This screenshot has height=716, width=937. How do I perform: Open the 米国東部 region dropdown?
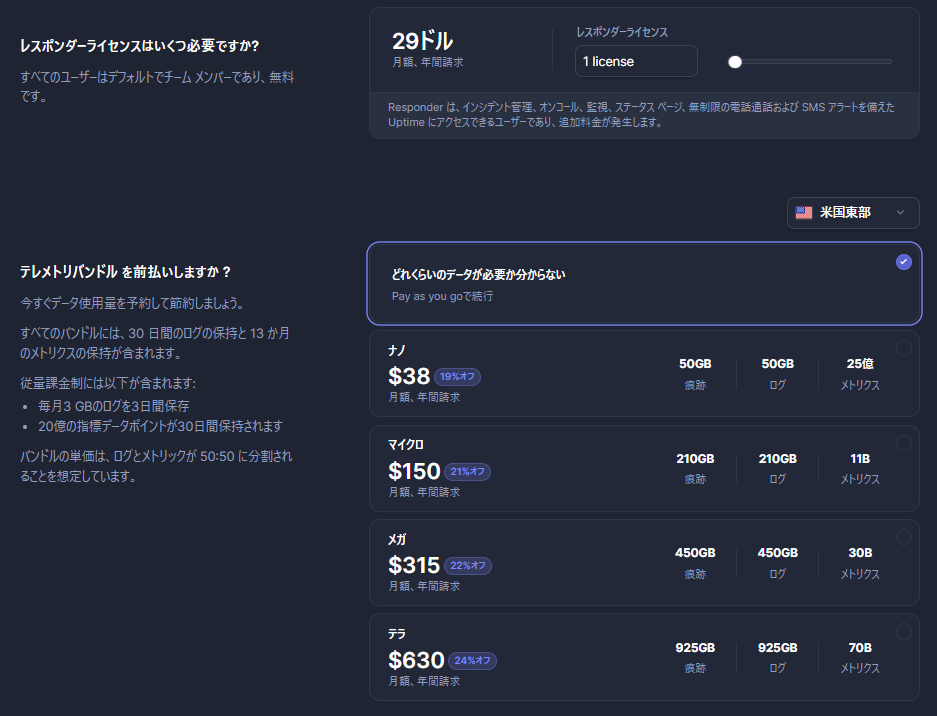pos(852,212)
